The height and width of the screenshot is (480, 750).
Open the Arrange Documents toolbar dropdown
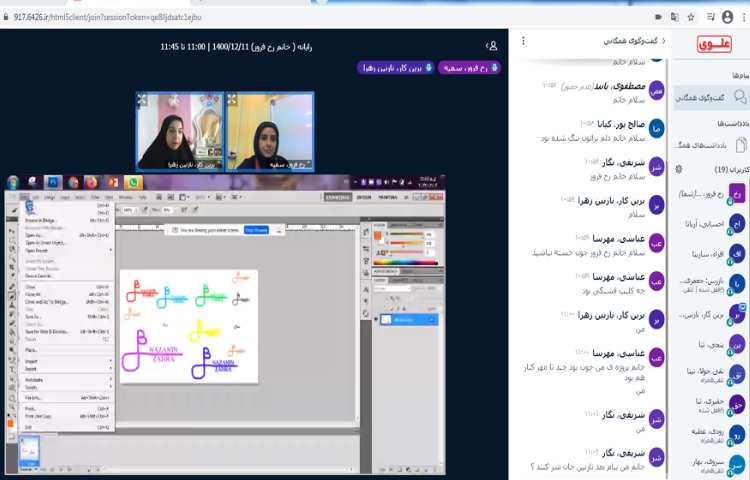click(220, 197)
